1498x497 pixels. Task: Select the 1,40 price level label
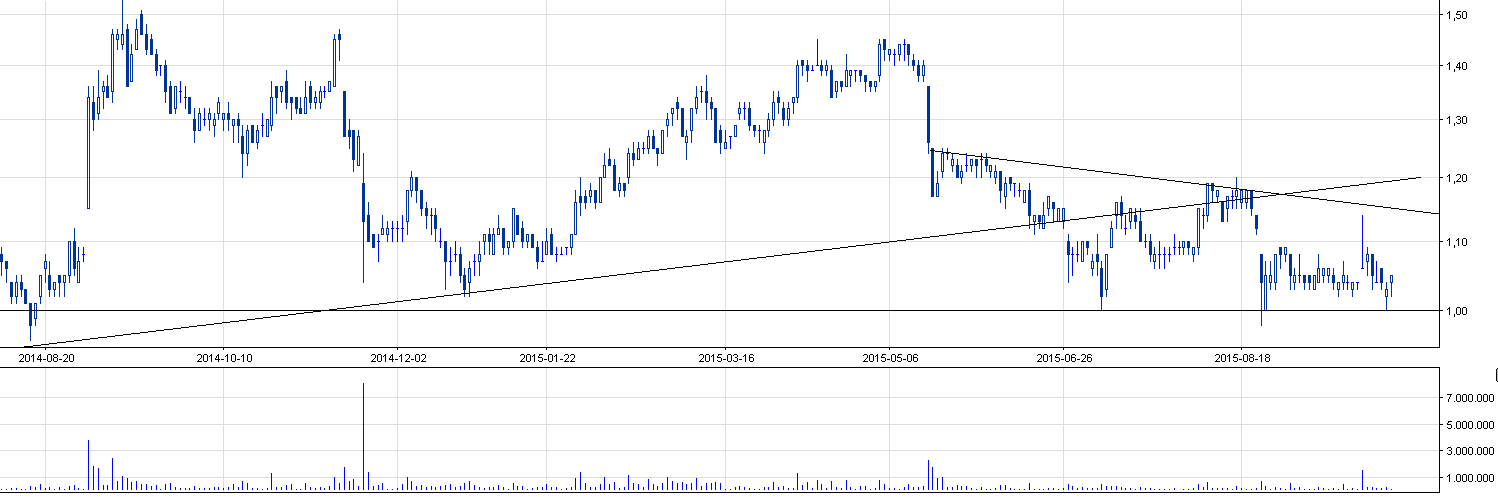point(1455,66)
